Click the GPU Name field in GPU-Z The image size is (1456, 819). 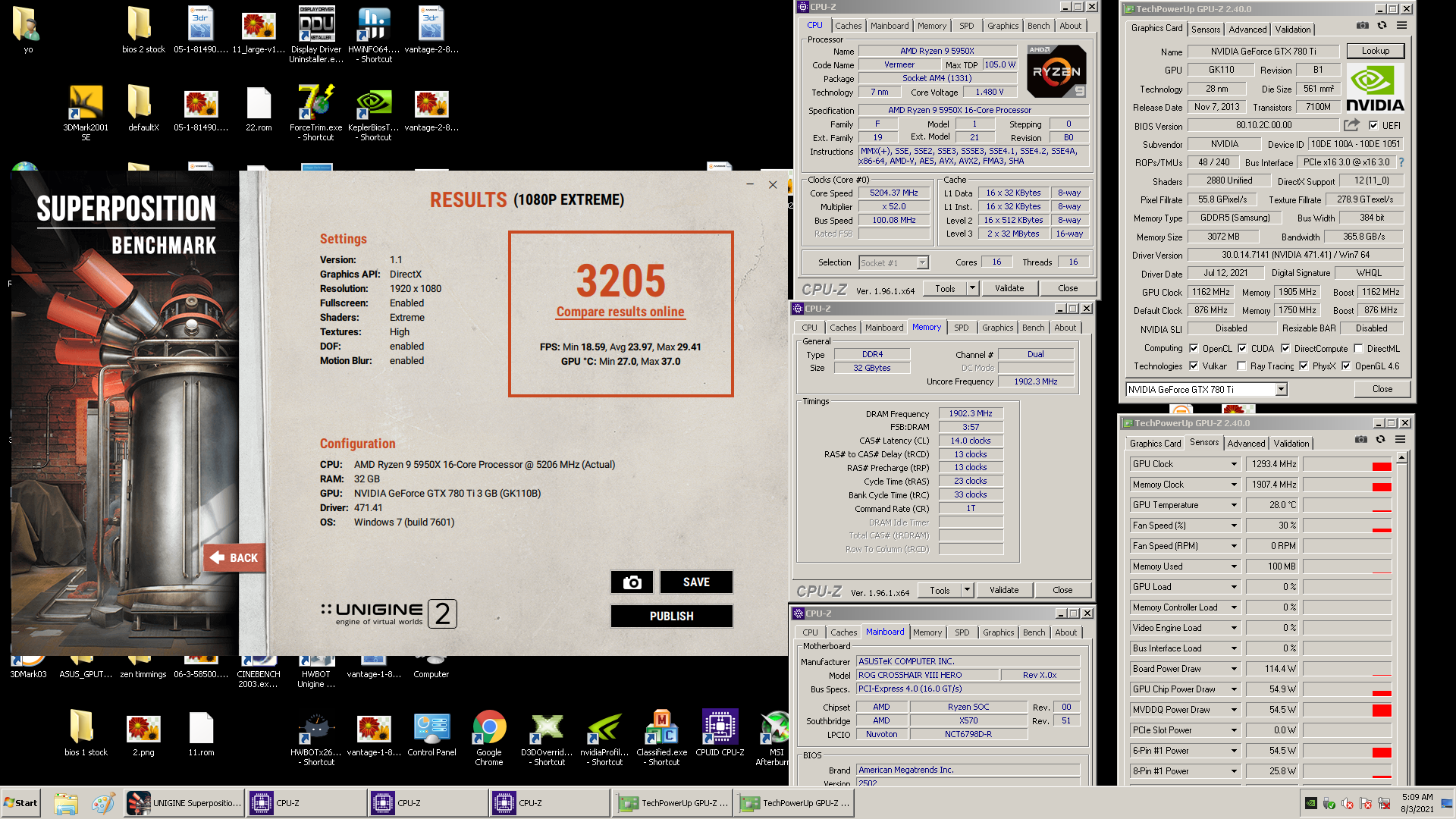coord(1263,52)
